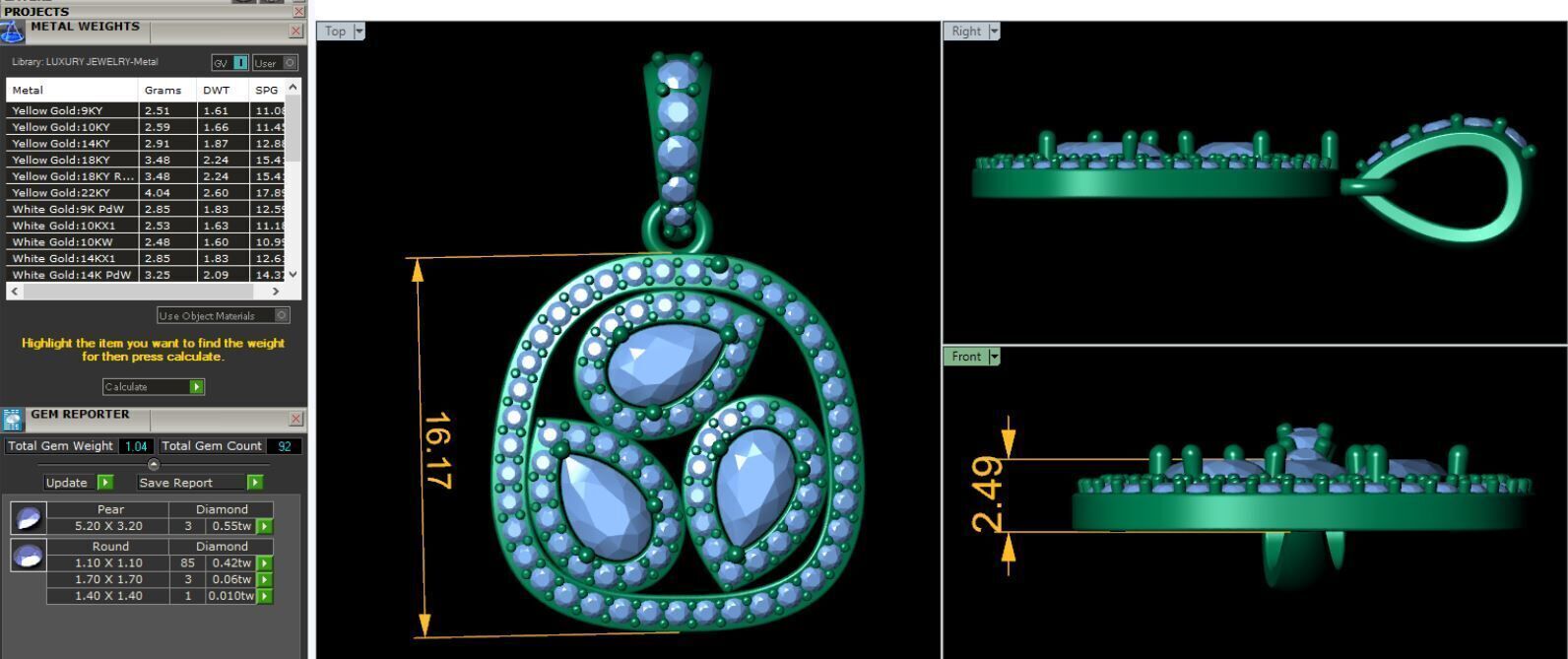Click the Calculate button
The width and height of the screenshot is (1568, 659).
[154, 387]
